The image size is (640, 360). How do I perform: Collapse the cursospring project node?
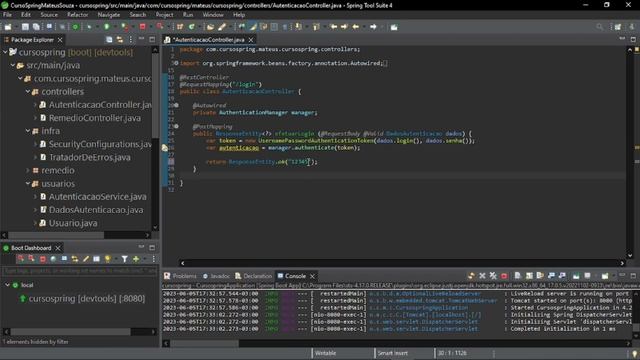pos(5,52)
